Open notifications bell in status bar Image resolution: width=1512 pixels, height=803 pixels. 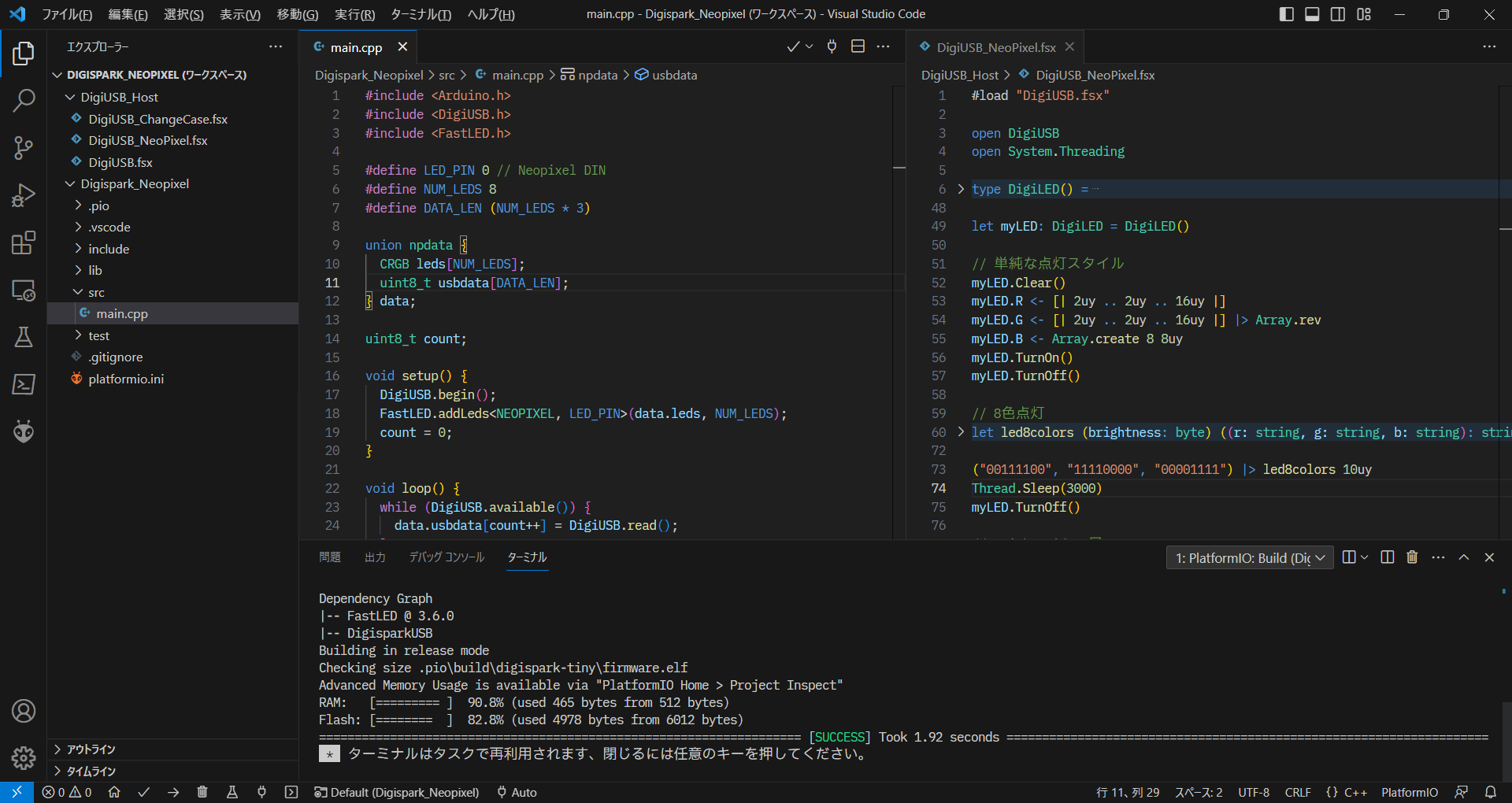[x=1491, y=792]
